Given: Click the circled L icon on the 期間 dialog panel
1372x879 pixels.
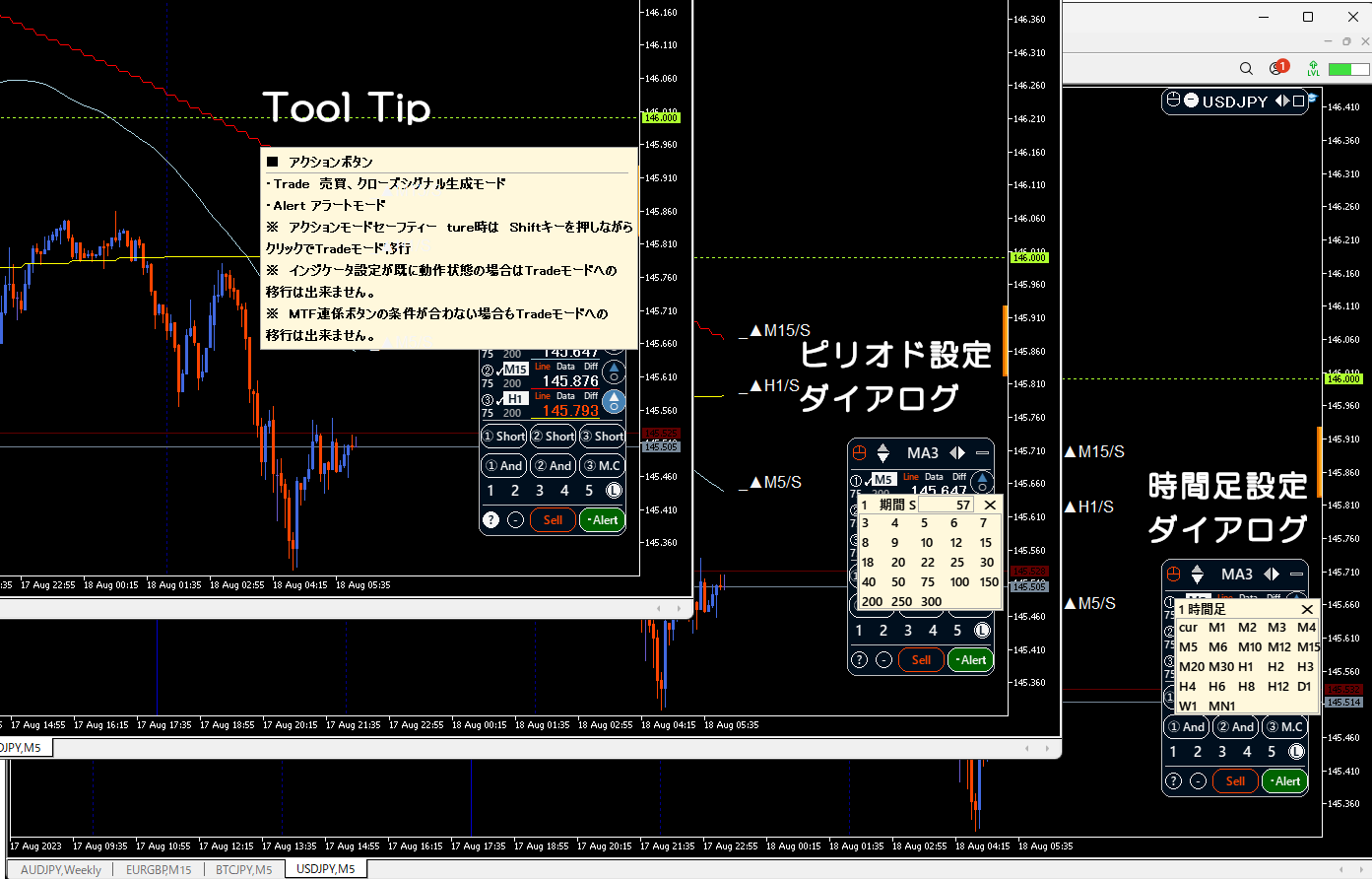Looking at the screenshot, I should point(982,630).
